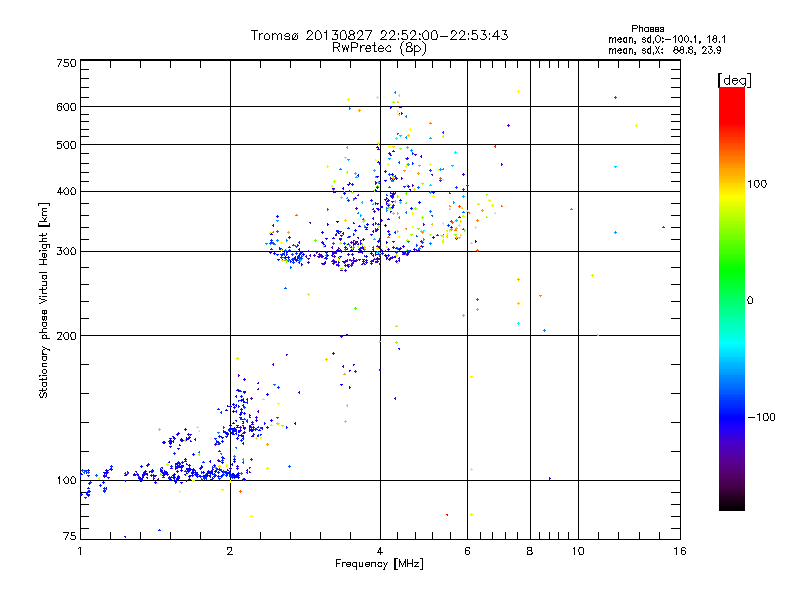
Task: Click x-axis tick label '1'
Action: pos(80,551)
